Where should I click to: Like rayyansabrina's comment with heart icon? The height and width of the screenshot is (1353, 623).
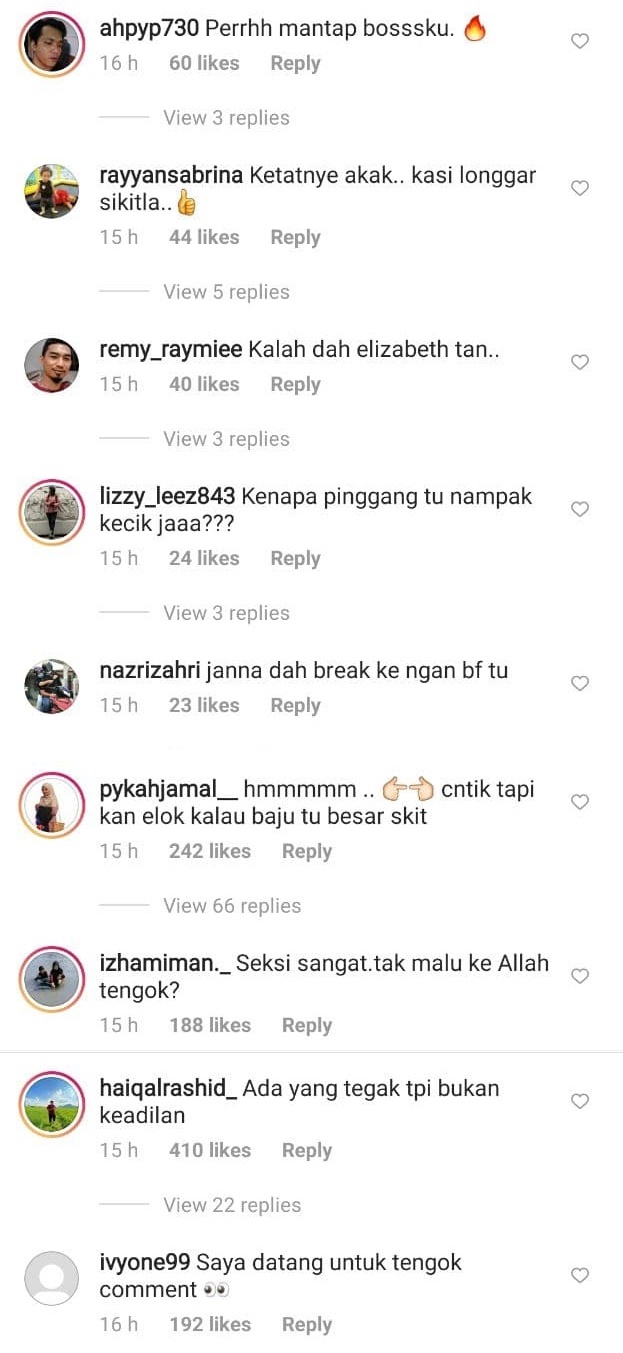[579, 188]
